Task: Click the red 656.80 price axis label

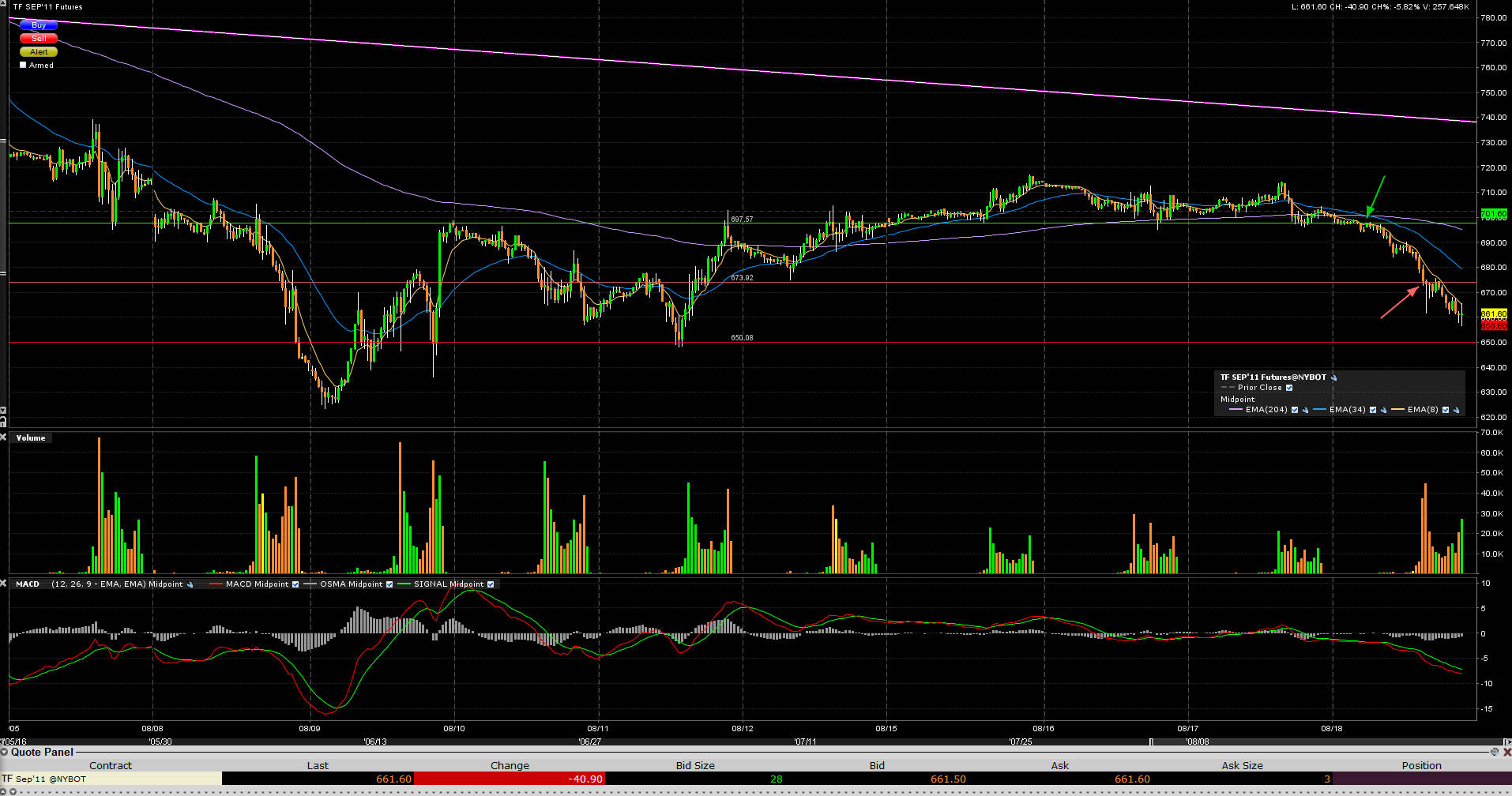Action: [1494, 325]
